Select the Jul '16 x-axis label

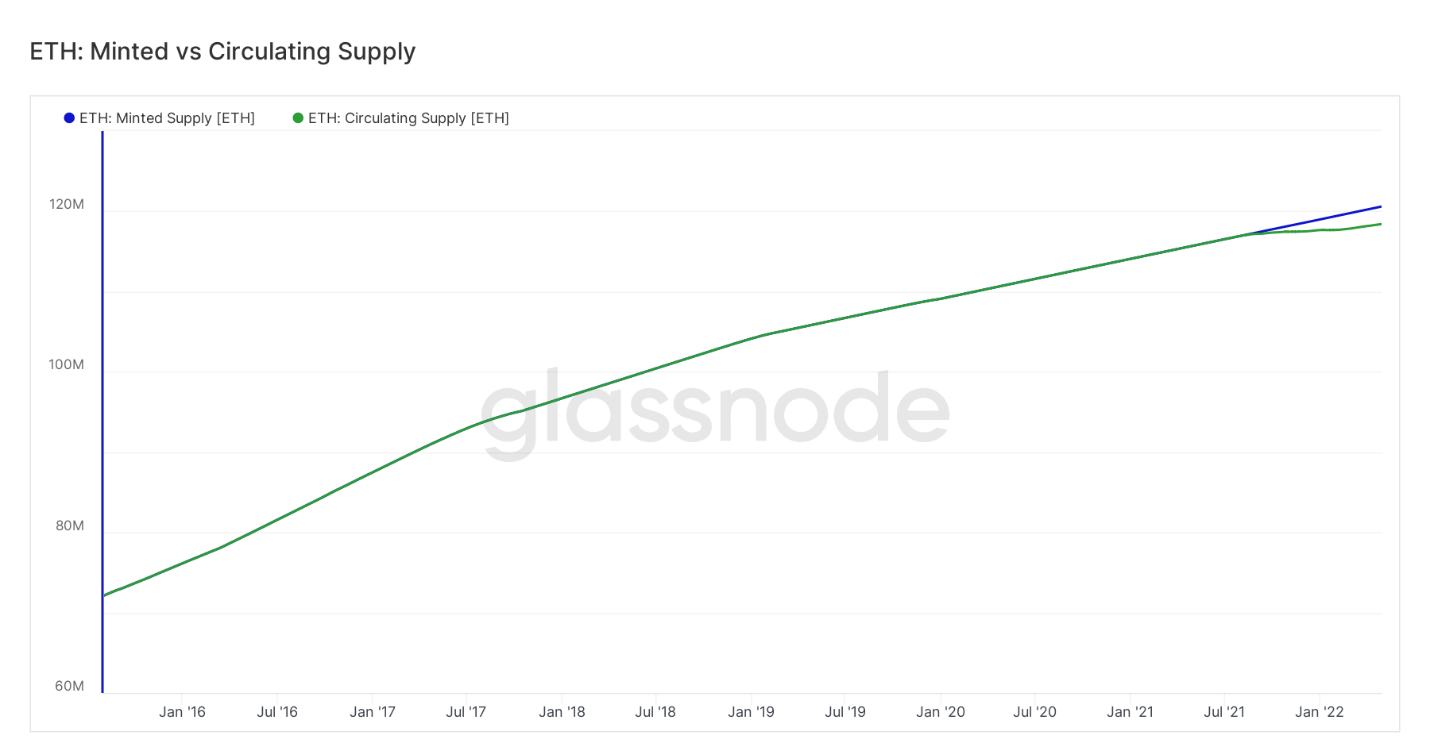(277, 712)
